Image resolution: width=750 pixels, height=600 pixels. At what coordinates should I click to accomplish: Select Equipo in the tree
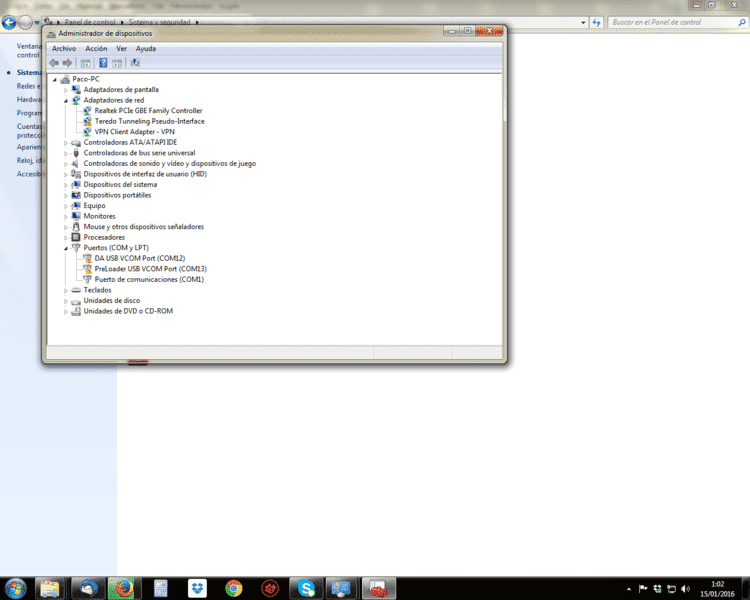(94, 206)
